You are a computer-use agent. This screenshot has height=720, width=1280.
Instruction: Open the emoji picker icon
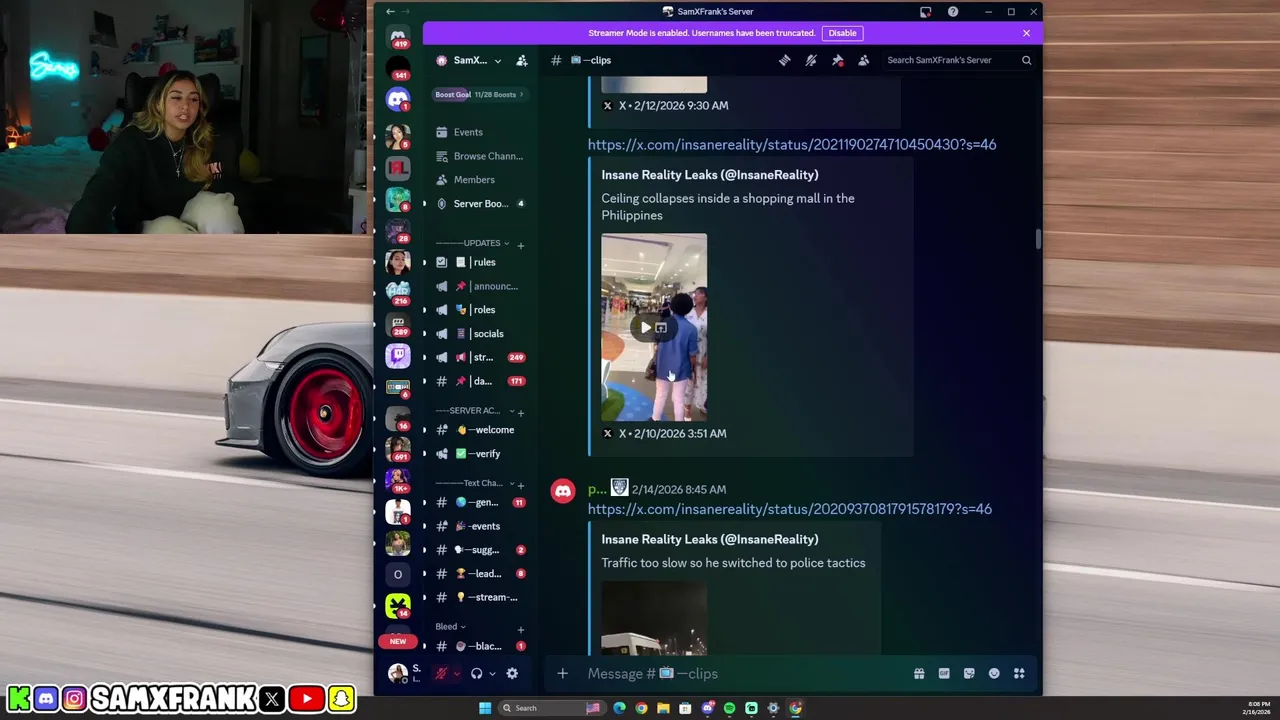[x=994, y=674]
